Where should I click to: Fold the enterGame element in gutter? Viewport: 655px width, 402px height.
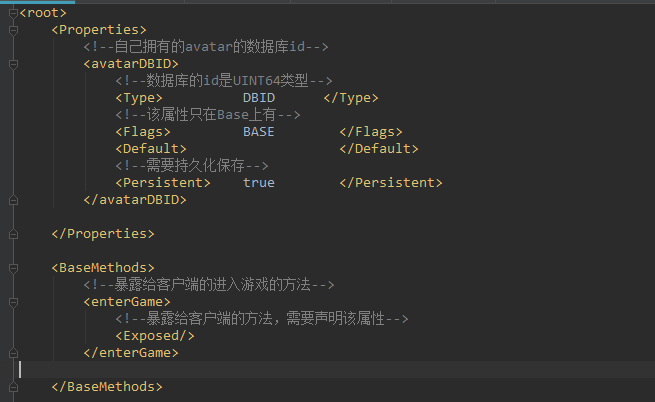12,301
